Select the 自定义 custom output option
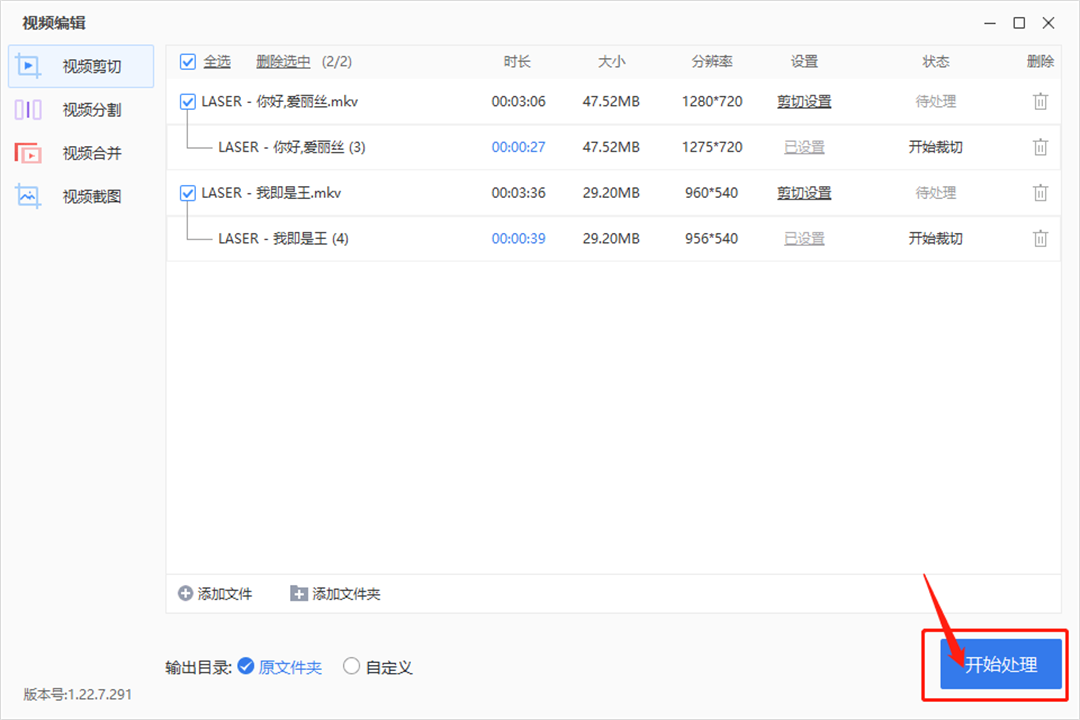The image size is (1080, 720). click(x=377, y=667)
